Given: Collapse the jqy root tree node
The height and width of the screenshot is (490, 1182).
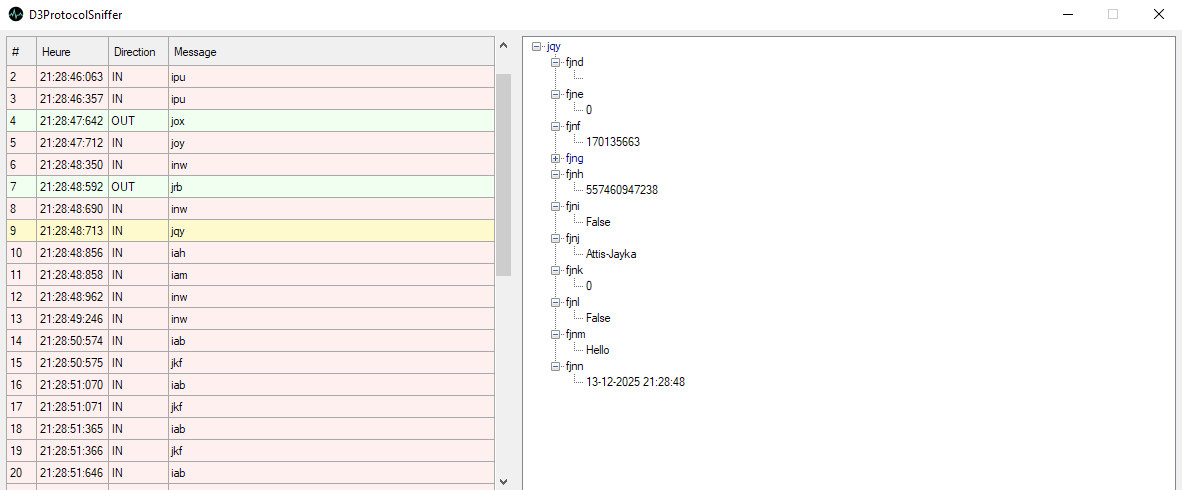Looking at the screenshot, I should pyautogui.click(x=537, y=46).
